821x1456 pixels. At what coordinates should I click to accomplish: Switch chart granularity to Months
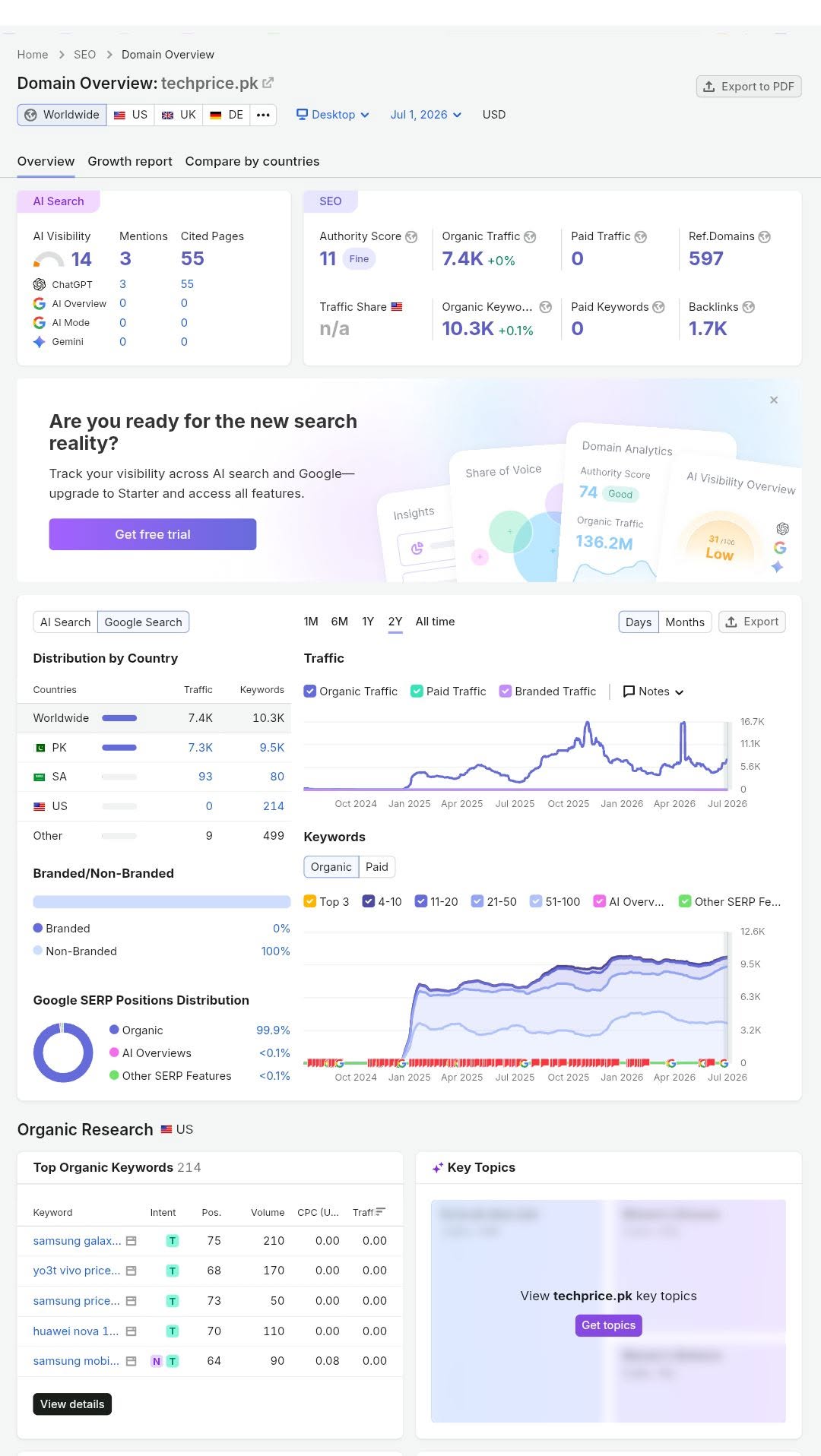(x=685, y=622)
